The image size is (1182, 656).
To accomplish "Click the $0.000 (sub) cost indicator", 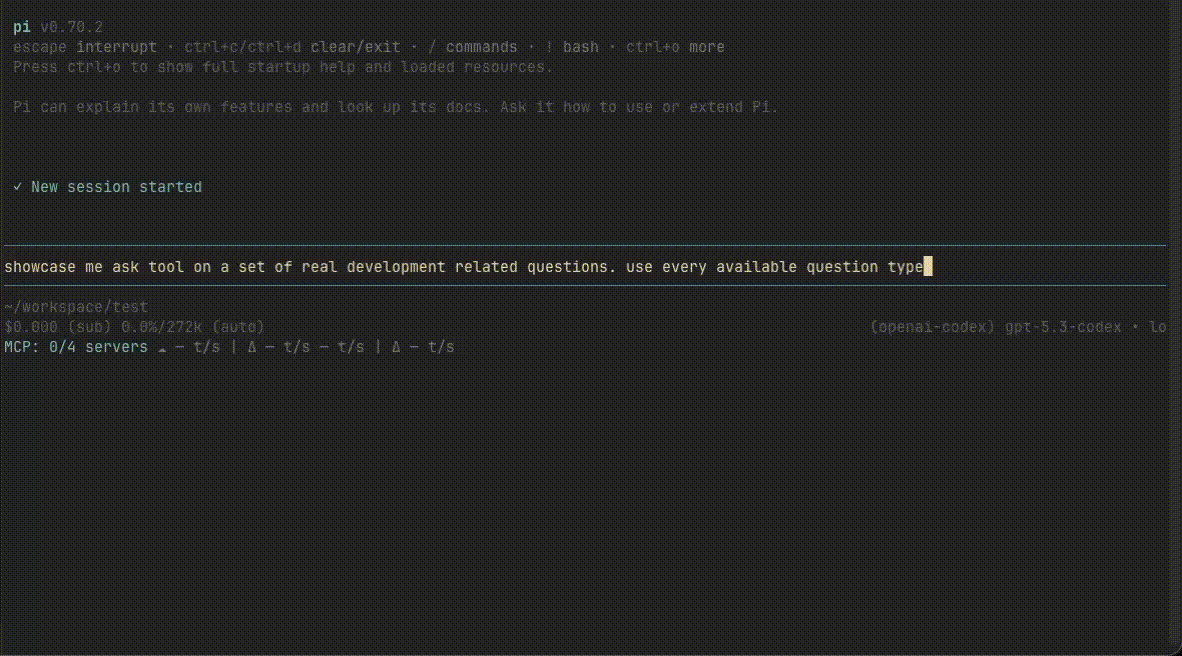I will (x=58, y=327).
